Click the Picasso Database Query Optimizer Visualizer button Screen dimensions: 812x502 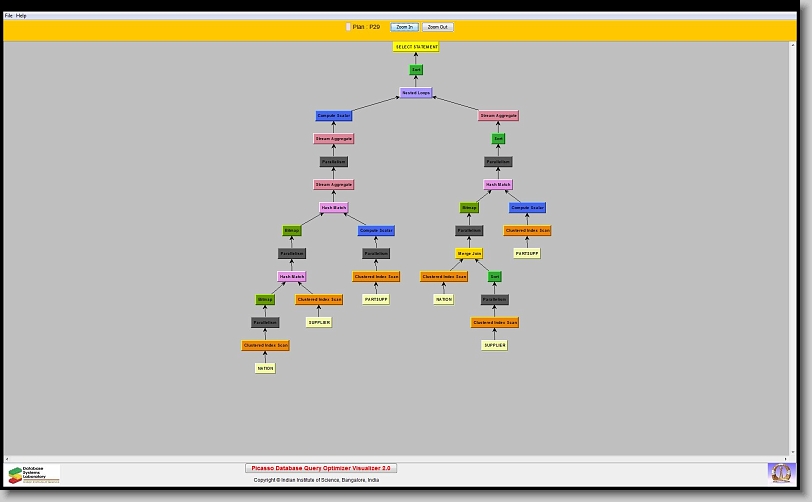pyautogui.click(x=321, y=467)
